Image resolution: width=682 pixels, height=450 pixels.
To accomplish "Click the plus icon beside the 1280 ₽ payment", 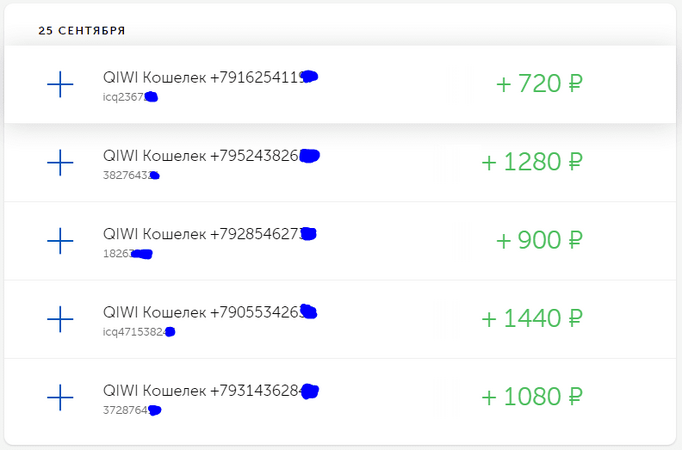I will pos(60,163).
